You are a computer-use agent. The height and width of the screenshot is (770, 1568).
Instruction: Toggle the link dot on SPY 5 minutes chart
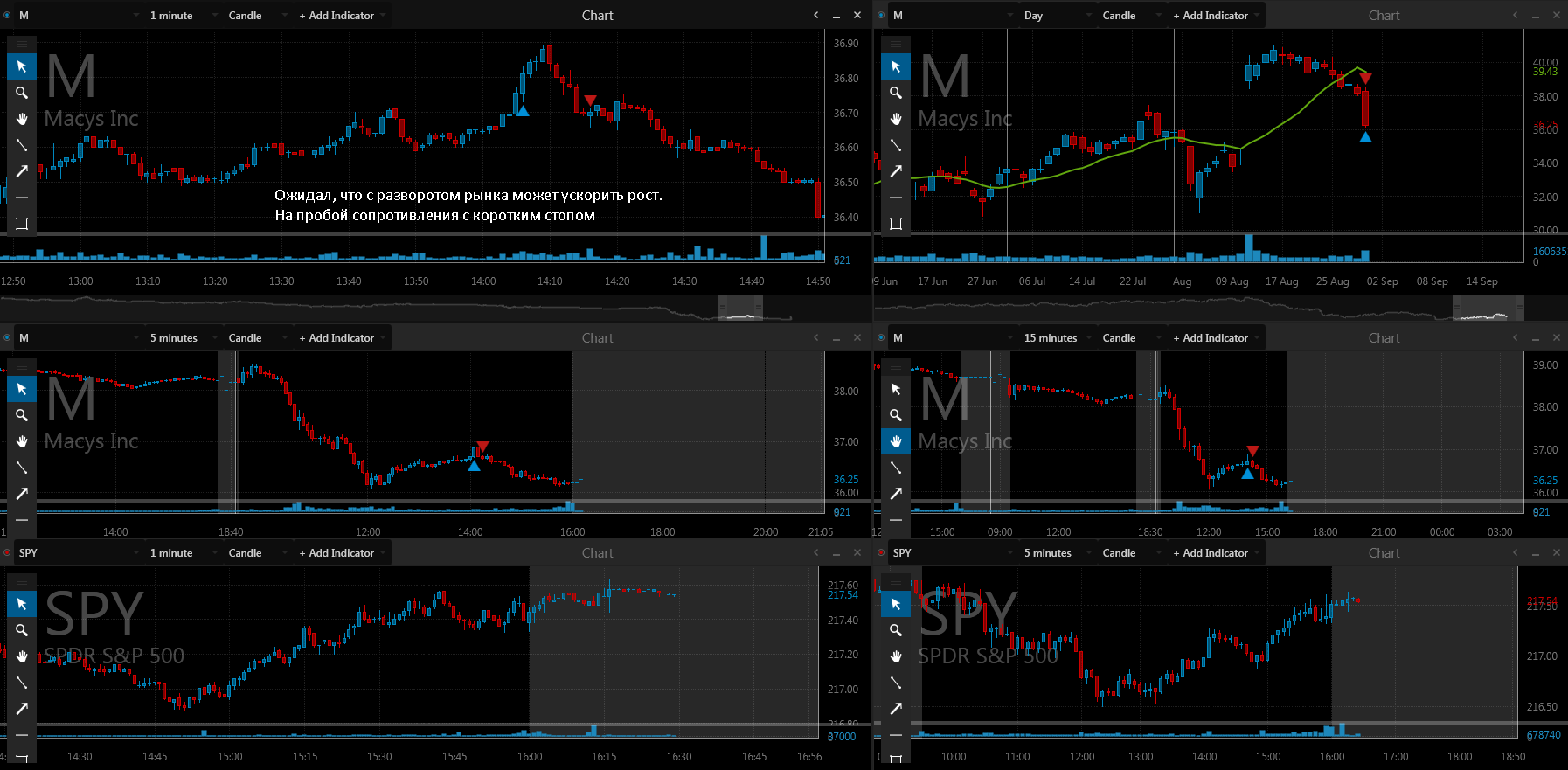pyautogui.click(x=881, y=552)
